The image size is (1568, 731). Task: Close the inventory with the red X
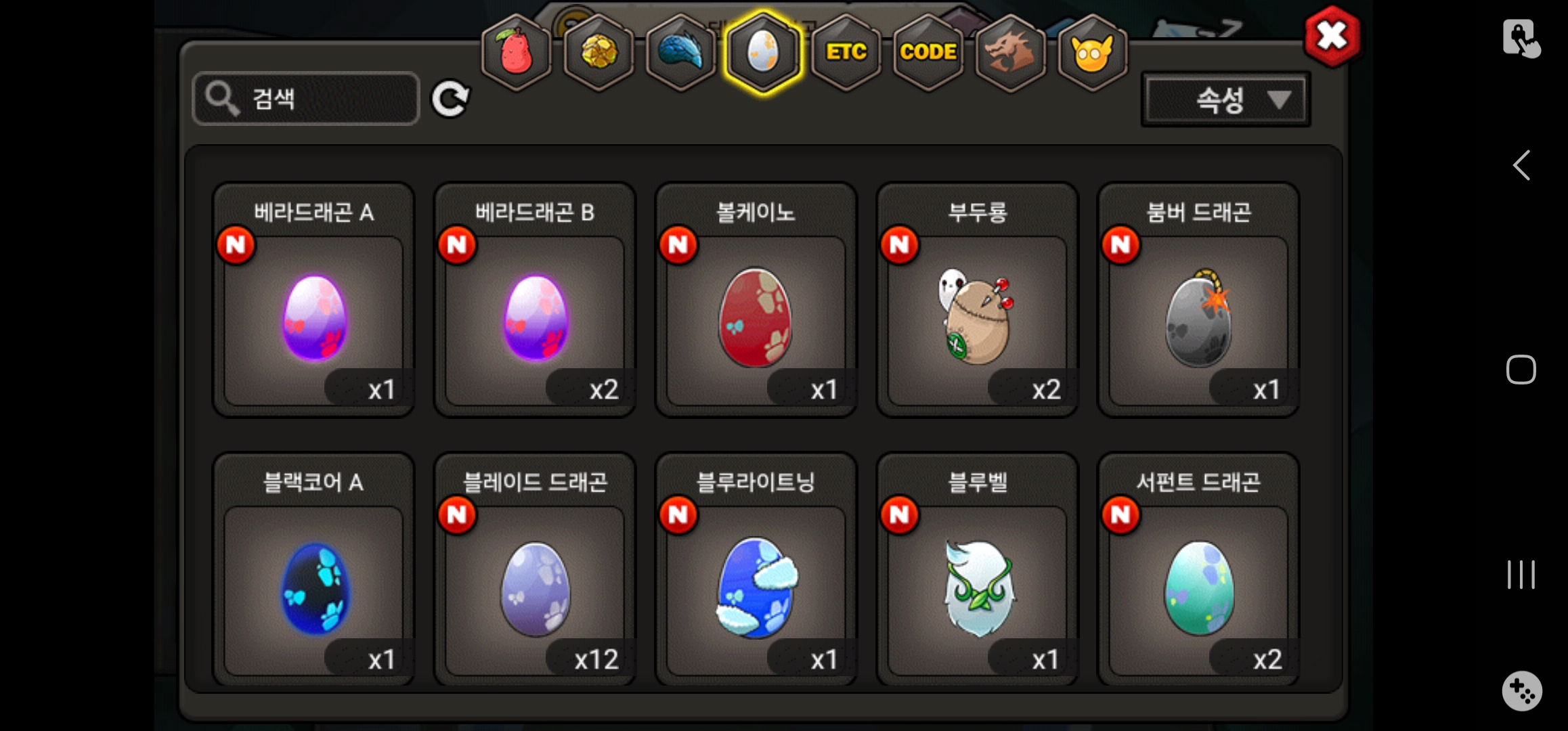tap(1332, 37)
